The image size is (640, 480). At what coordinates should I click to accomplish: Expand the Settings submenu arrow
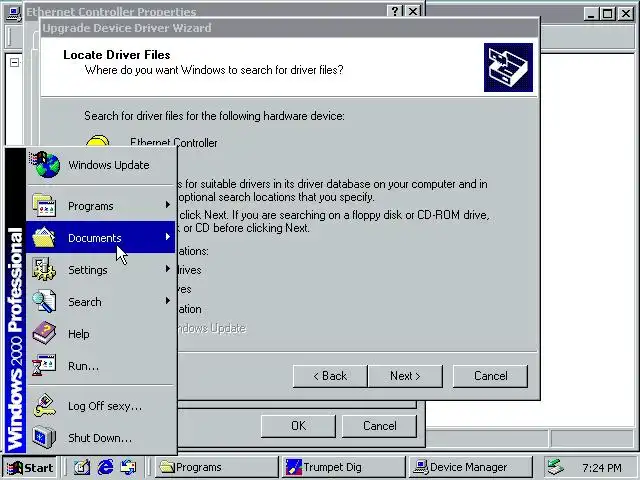(x=167, y=269)
